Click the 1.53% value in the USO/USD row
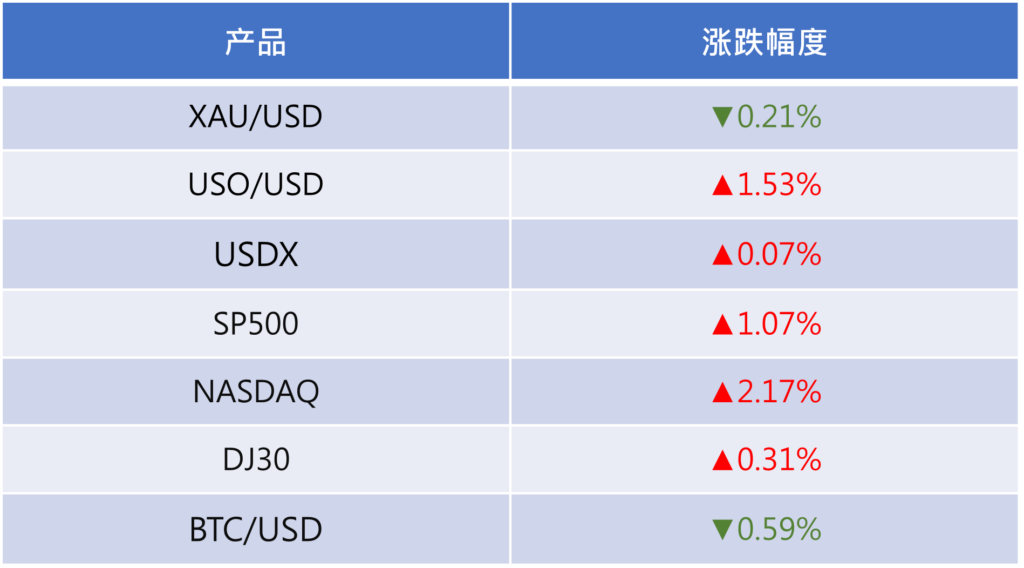1024x568 pixels. (779, 185)
